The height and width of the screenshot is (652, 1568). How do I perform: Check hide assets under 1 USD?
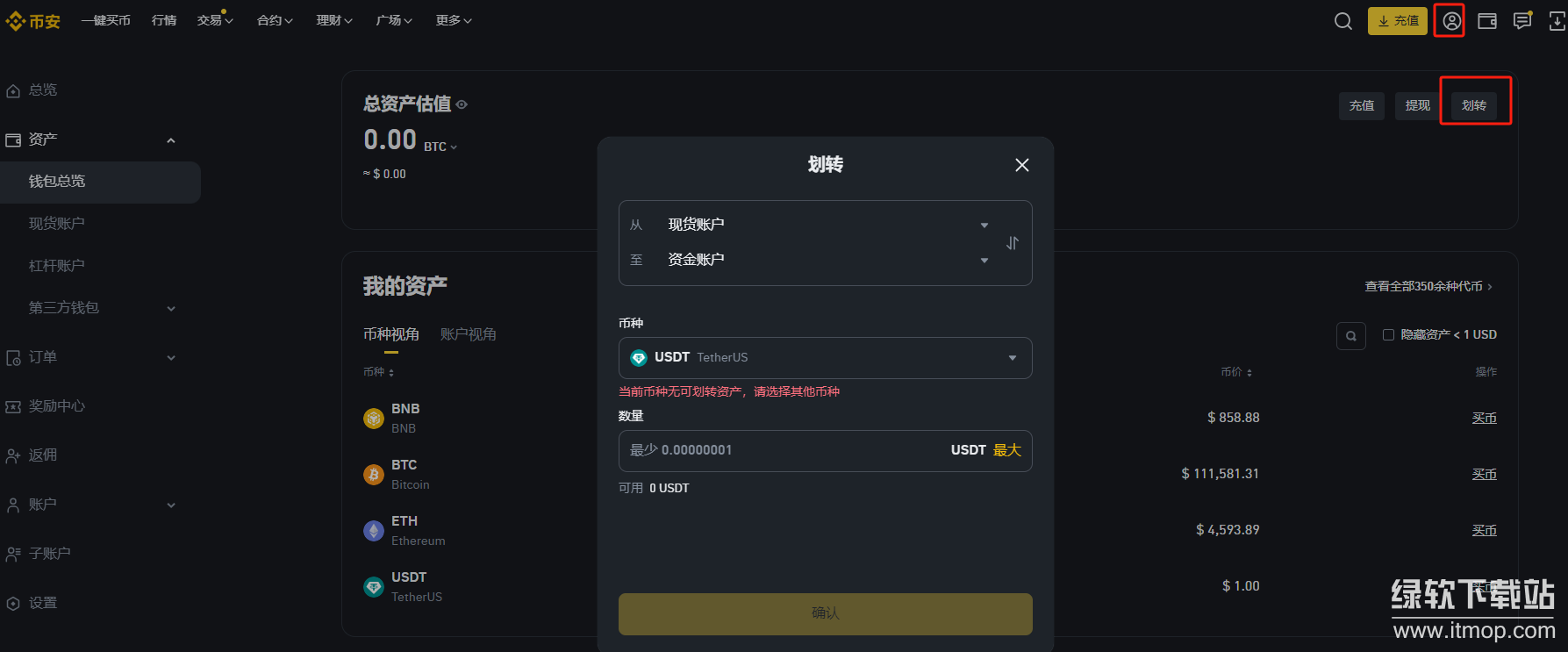[1388, 334]
